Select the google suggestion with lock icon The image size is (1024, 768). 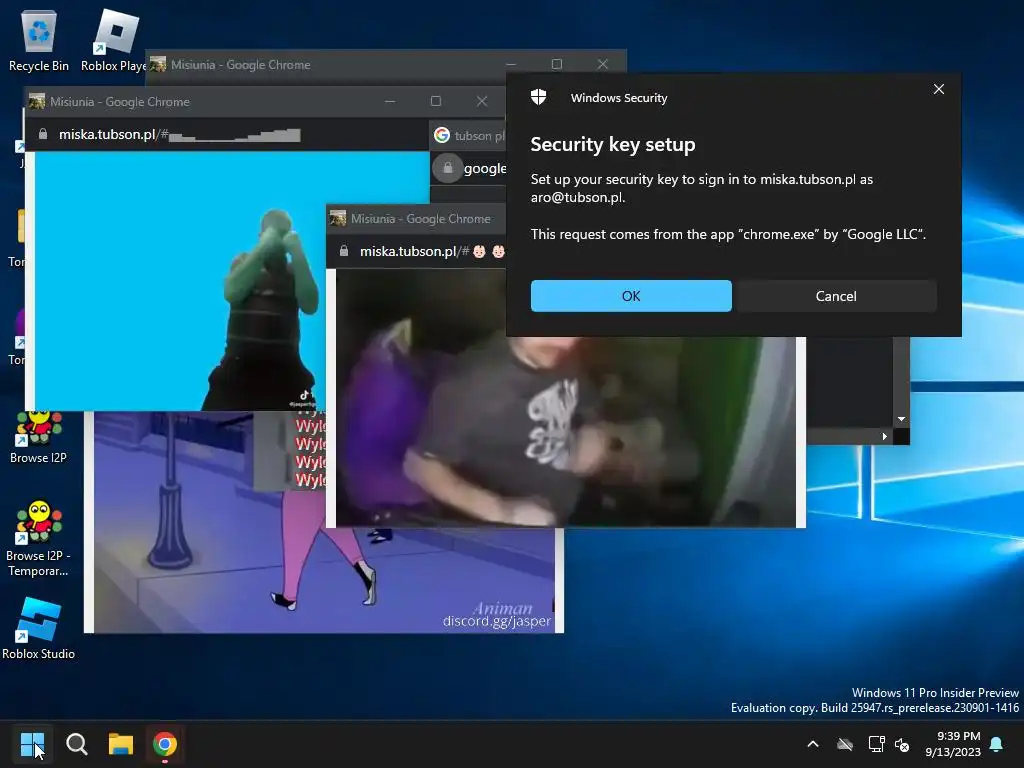(468, 168)
